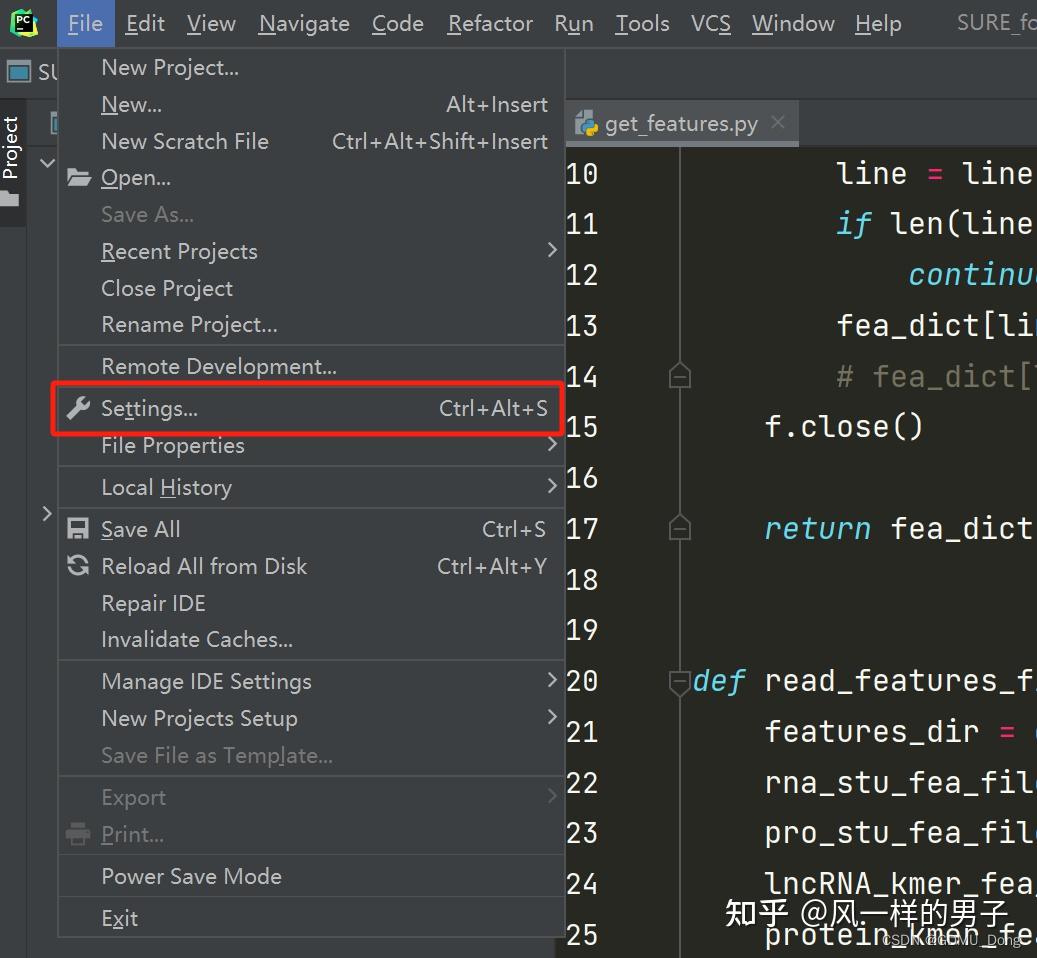The width and height of the screenshot is (1037, 958).
Task: Collapse the code fold marker at line 14
Action: (679, 376)
